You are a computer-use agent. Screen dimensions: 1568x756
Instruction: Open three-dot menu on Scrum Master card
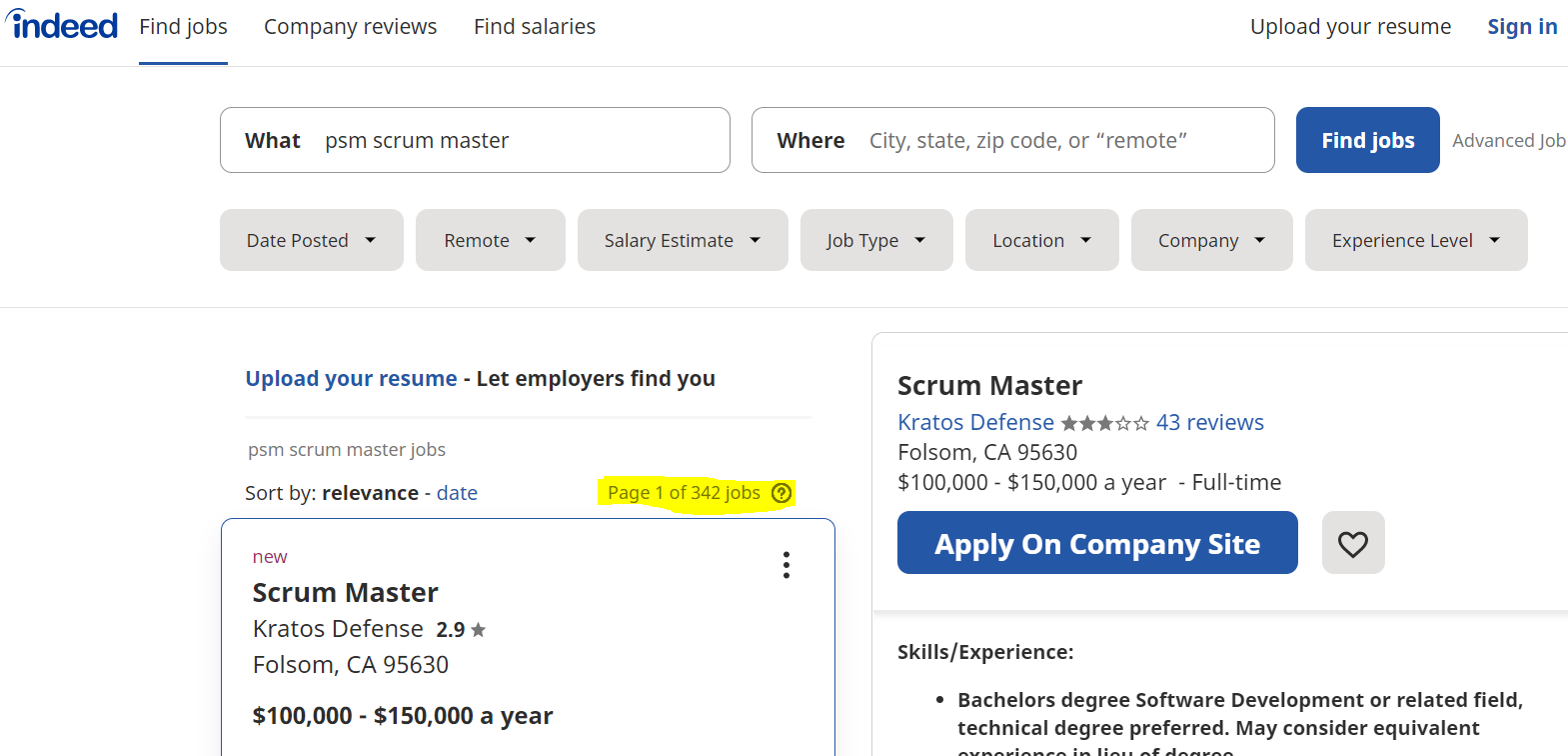[x=786, y=565]
